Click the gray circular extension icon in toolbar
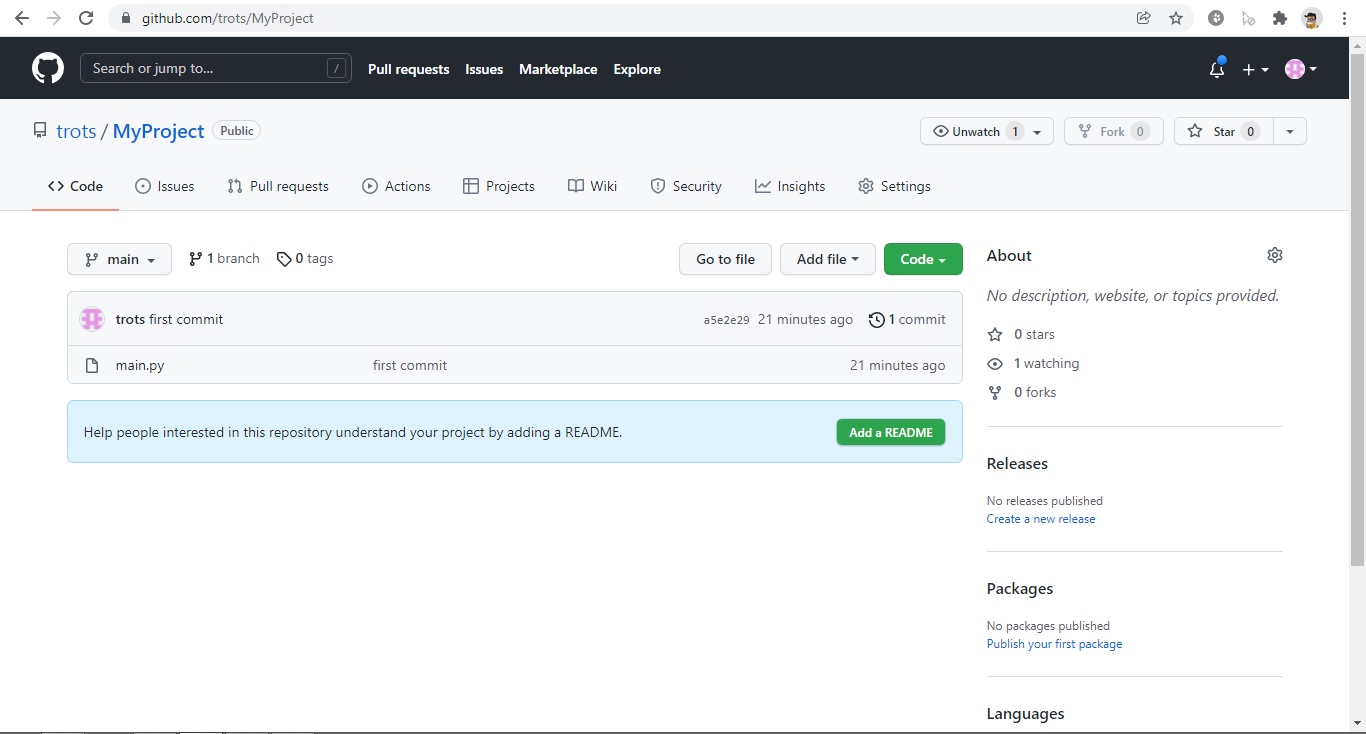Viewport: 1366px width, 734px height. pos(1216,18)
